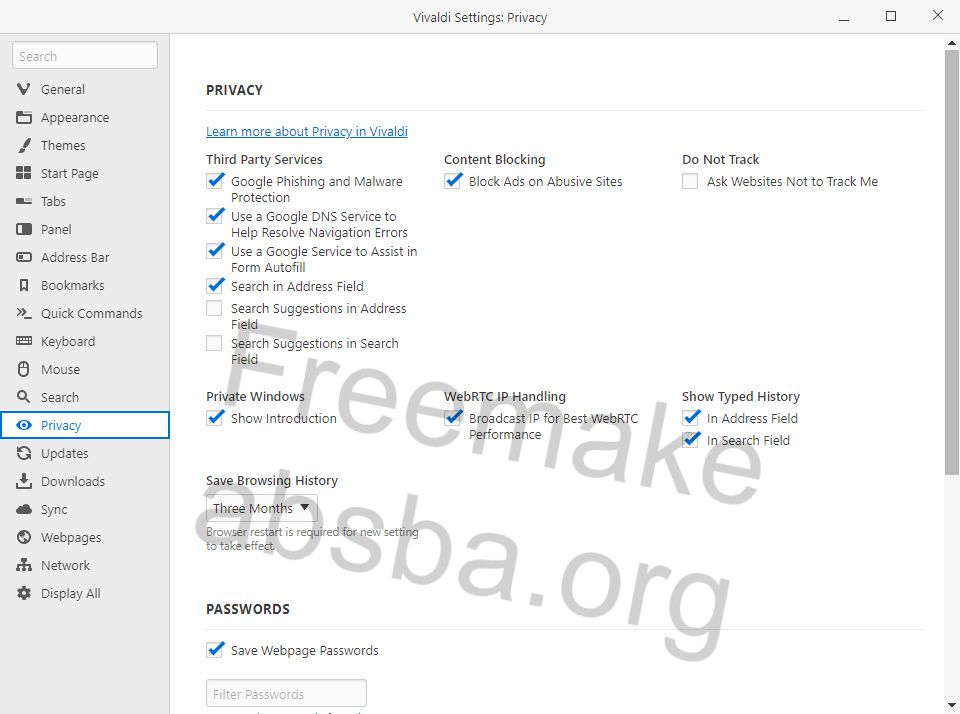Open the Learn more about Privacy link
This screenshot has width=960, height=714.
pos(307,132)
